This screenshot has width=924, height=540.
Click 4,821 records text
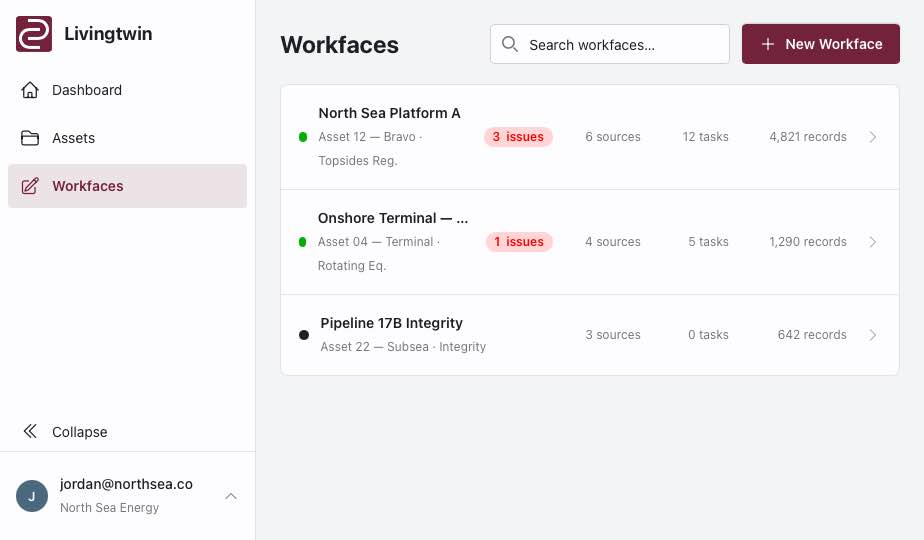coord(808,137)
